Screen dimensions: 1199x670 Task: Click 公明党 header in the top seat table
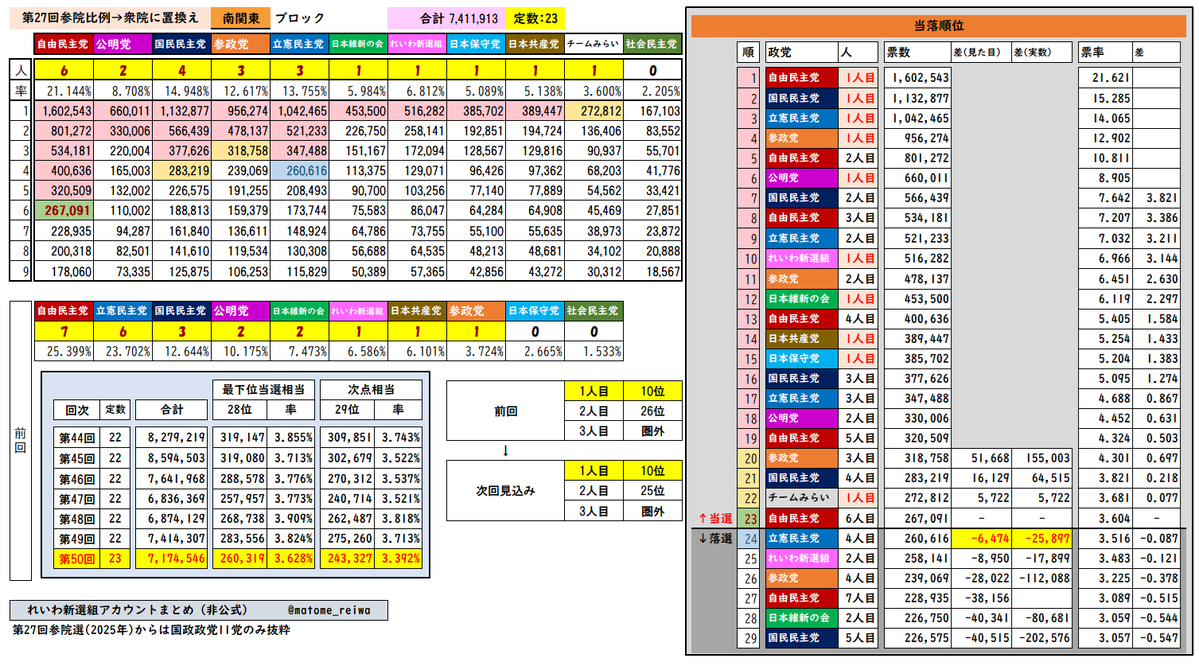(122, 44)
